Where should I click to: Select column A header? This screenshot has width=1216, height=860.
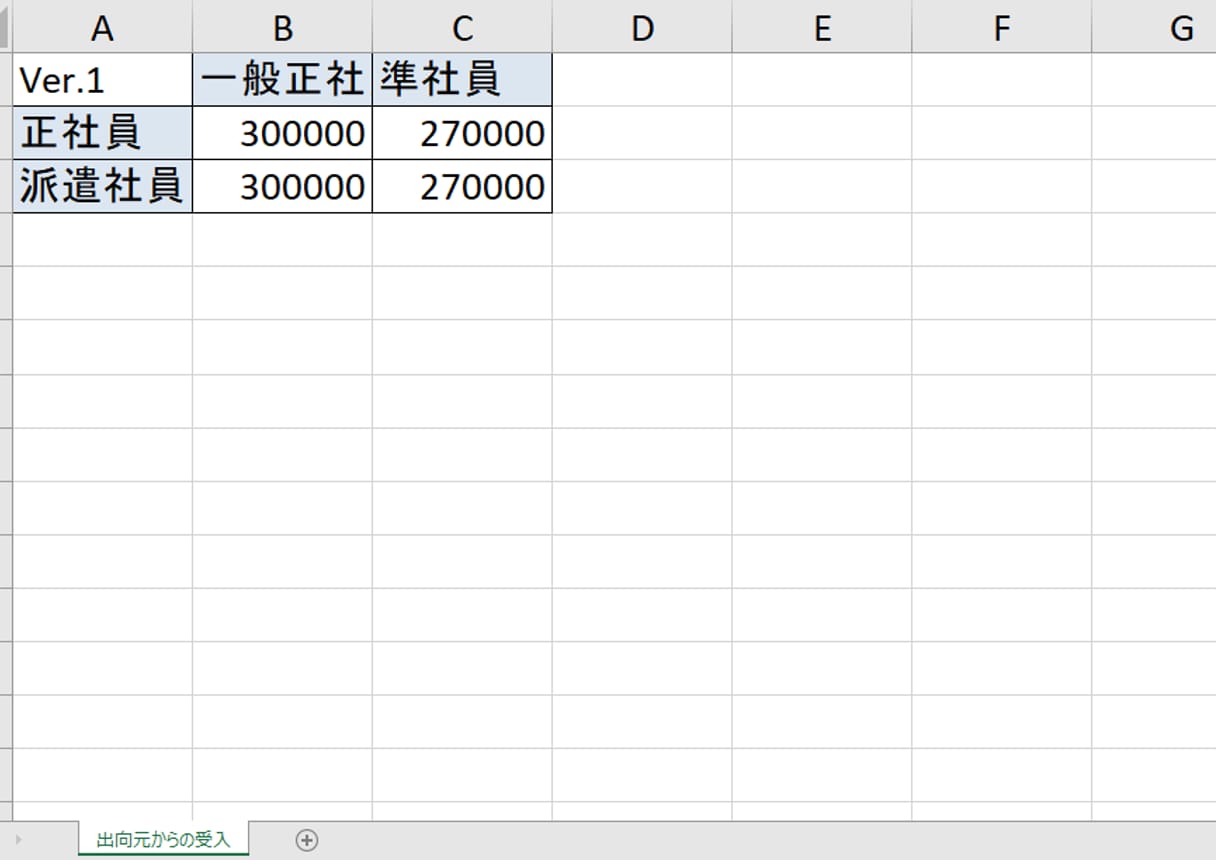tap(102, 28)
